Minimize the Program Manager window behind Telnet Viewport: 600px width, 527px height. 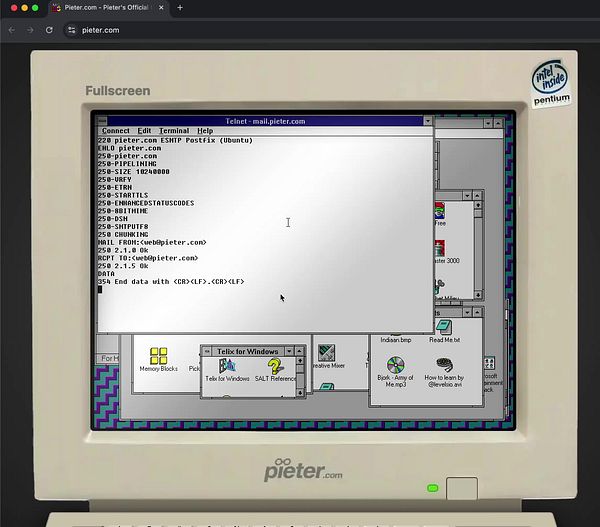488,123
